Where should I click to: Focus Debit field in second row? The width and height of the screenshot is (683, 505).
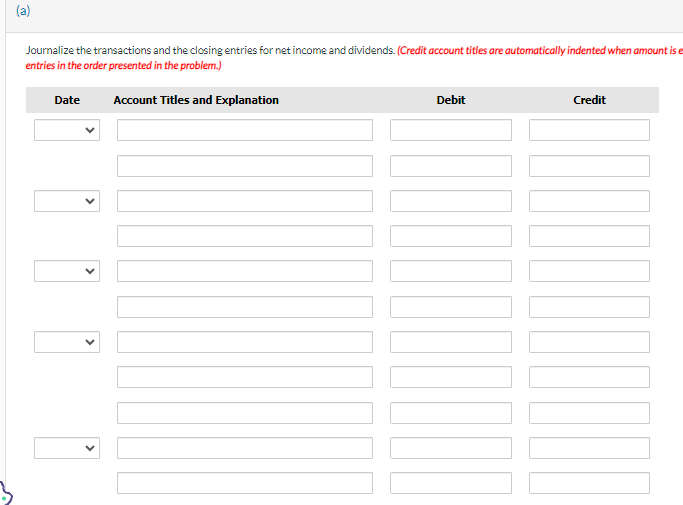451,166
